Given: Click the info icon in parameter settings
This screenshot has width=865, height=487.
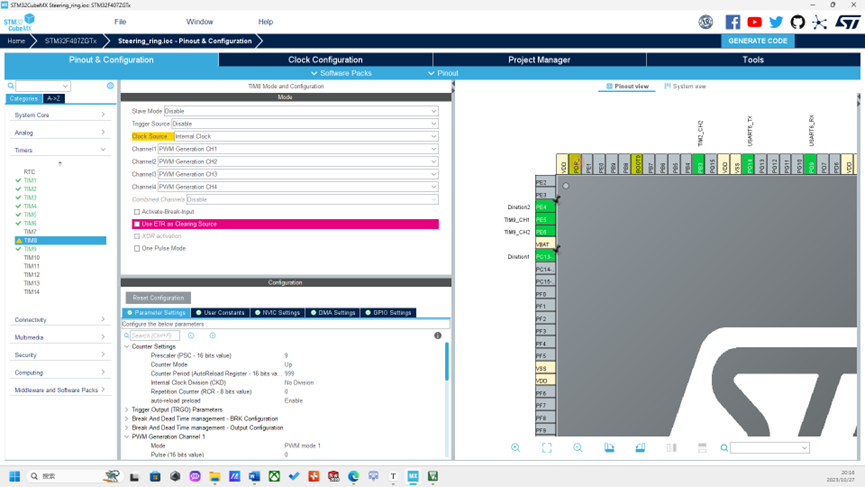Looking at the screenshot, I should tap(437, 335).
